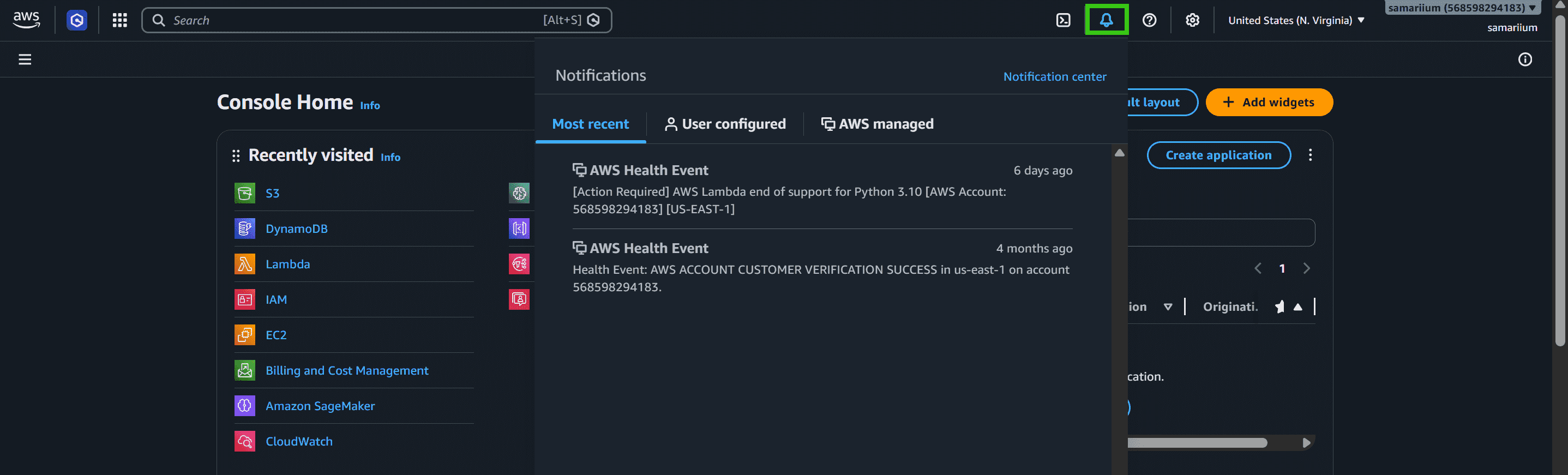Open the S3 service link
Image resolution: width=1568 pixels, height=475 pixels.
272,193
